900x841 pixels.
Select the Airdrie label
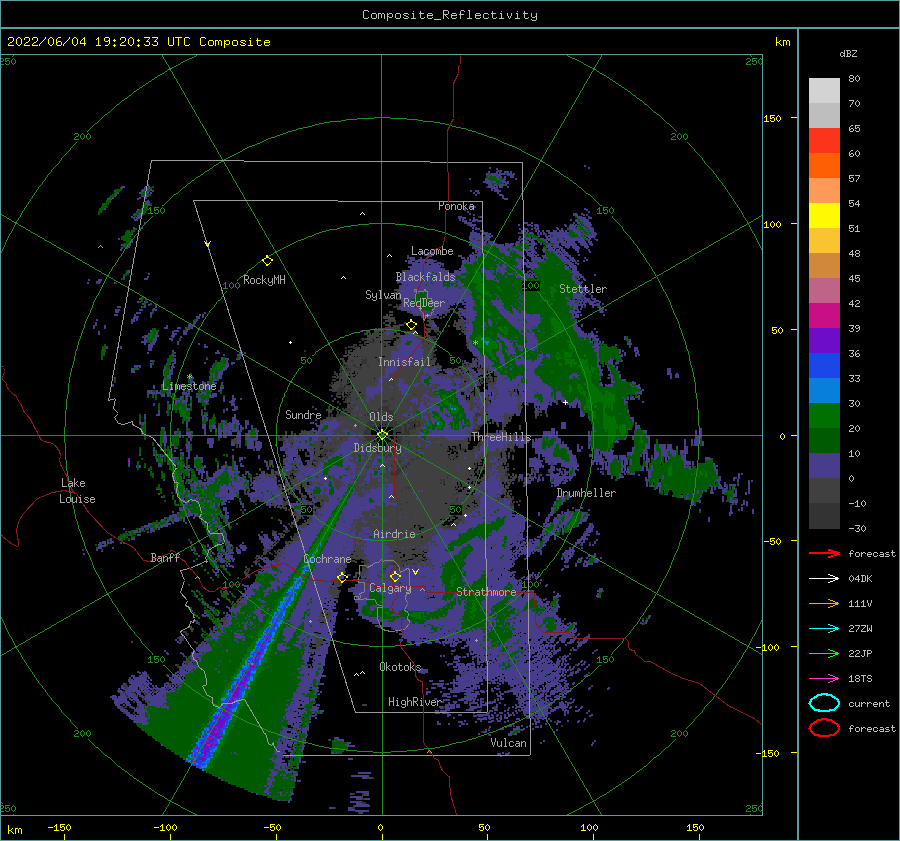click(394, 534)
